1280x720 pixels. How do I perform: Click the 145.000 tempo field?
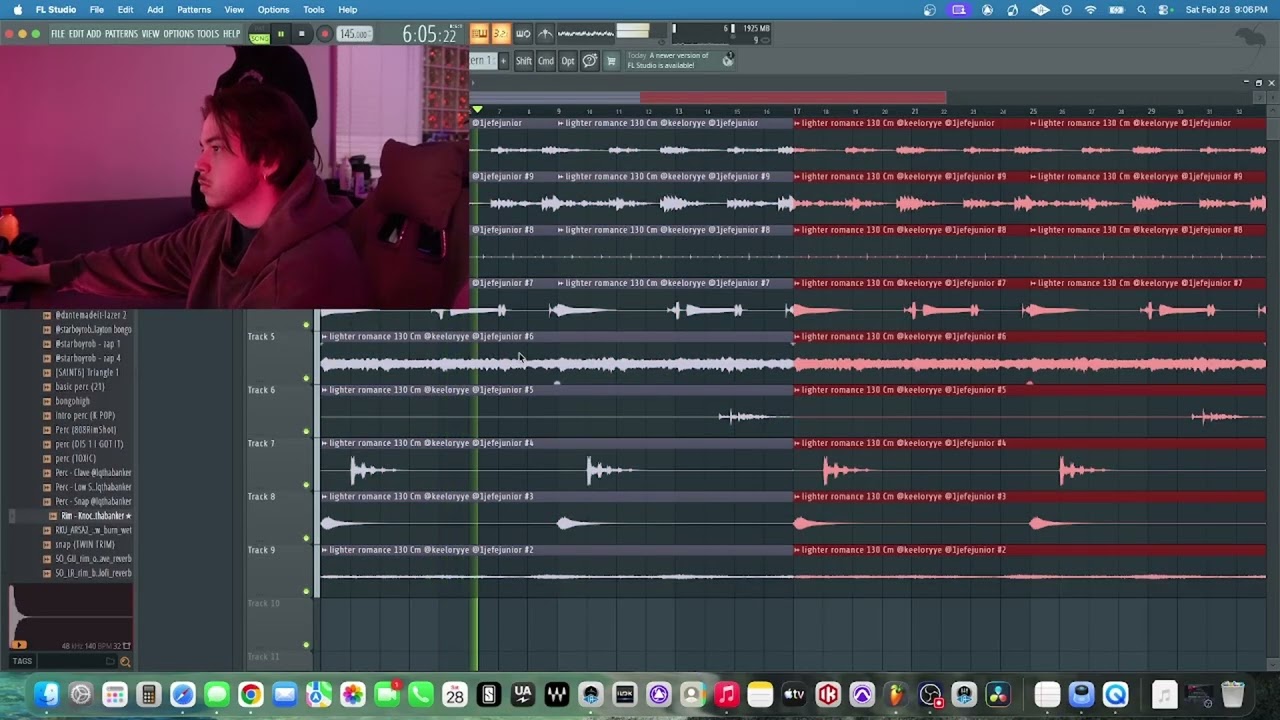(353, 34)
